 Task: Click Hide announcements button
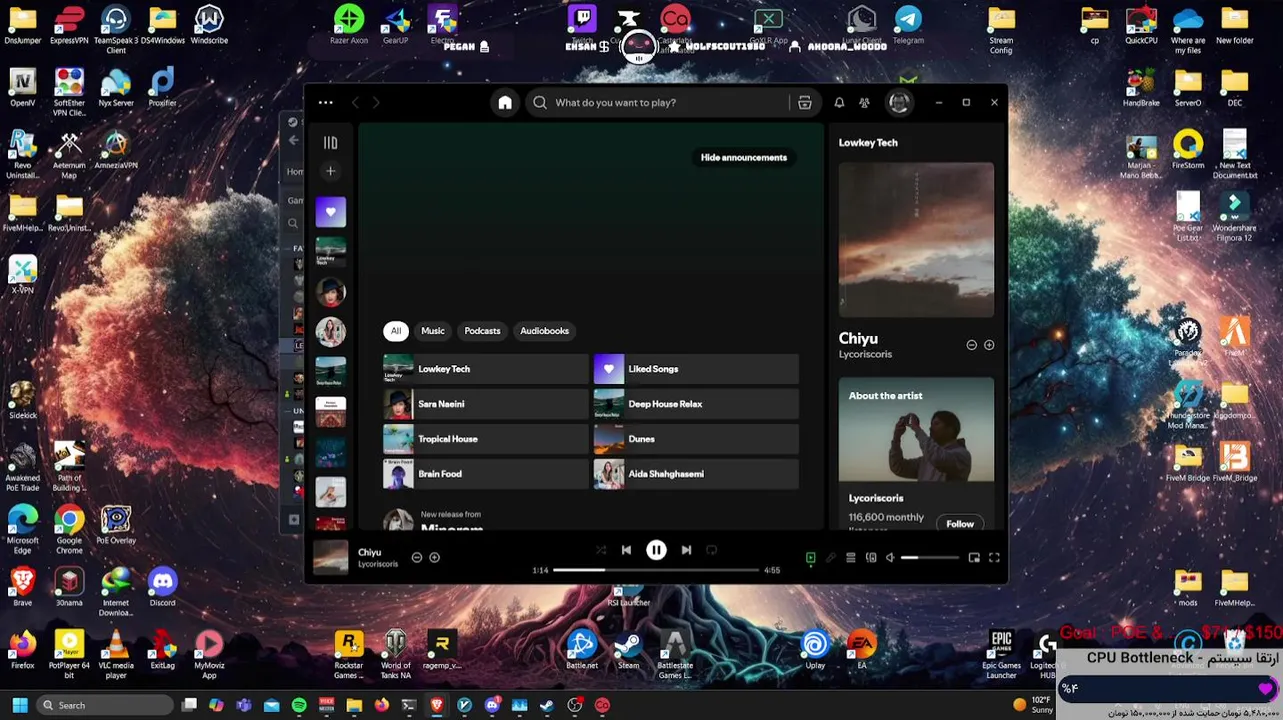744,157
